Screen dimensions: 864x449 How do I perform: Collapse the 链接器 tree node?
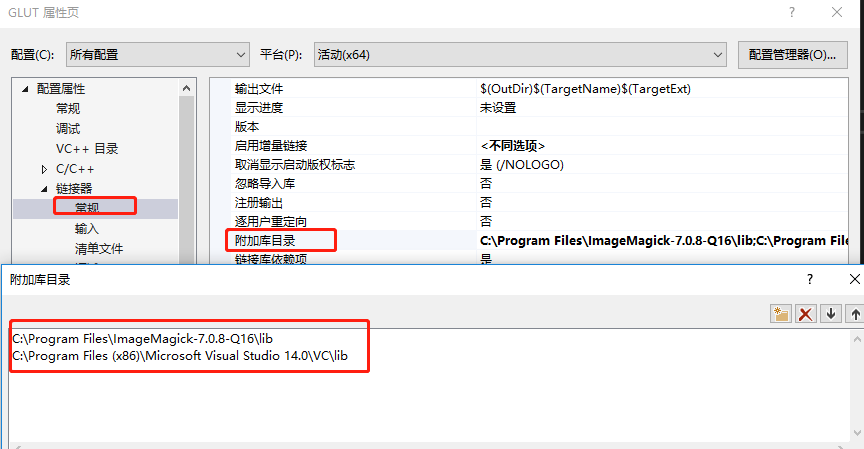click(x=45, y=189)
